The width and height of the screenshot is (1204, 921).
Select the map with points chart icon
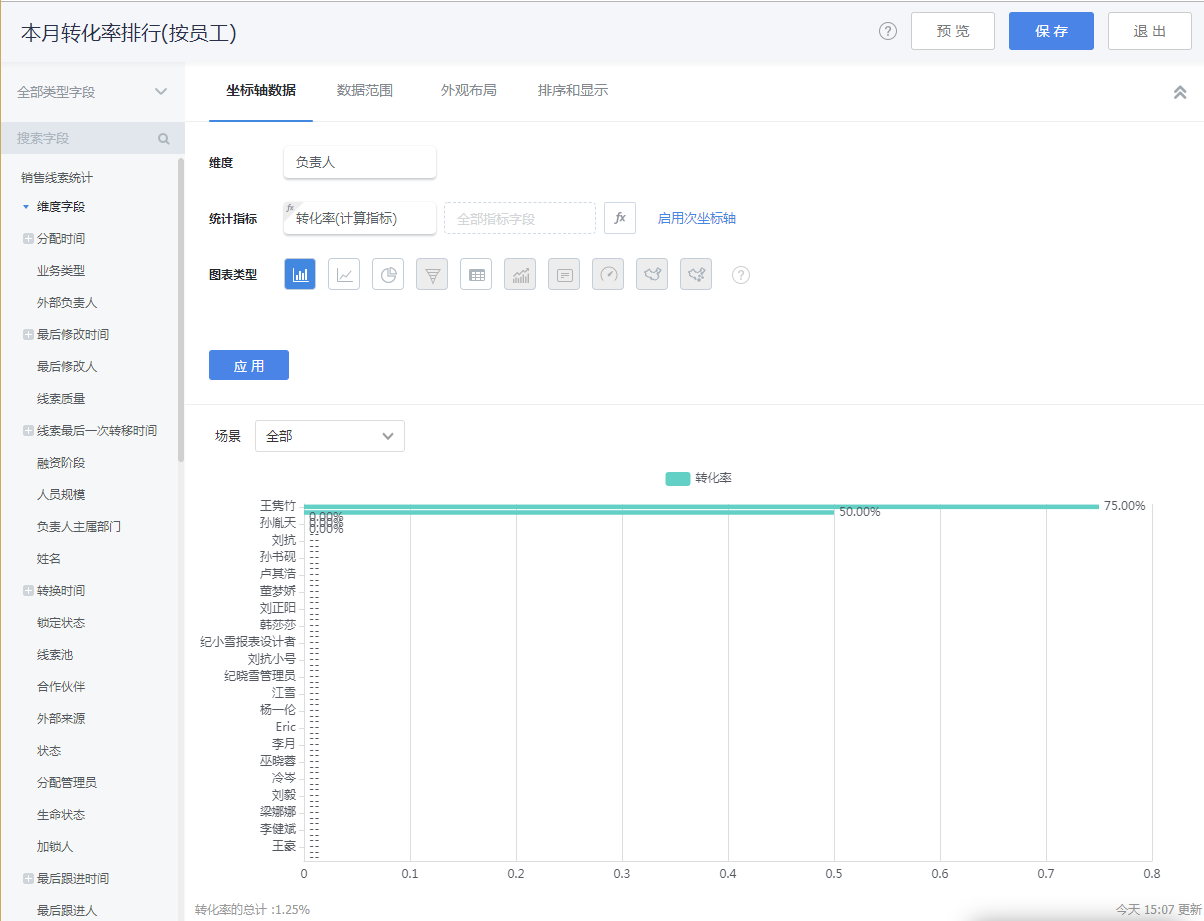pos(696,274)
